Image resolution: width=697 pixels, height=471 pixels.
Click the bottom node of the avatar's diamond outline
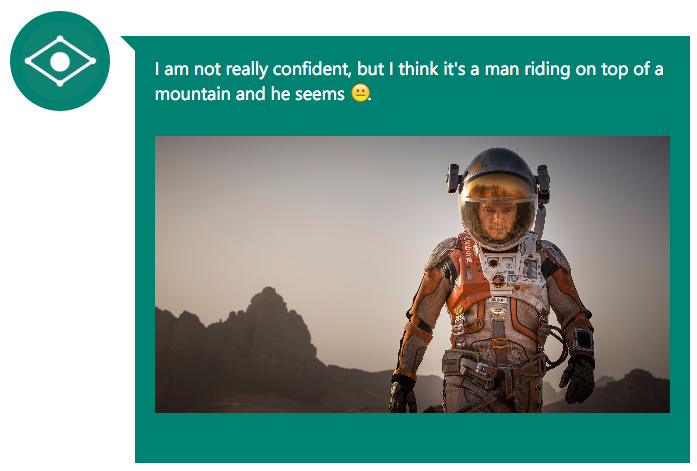pyautogui.click(x=60, y=84)
